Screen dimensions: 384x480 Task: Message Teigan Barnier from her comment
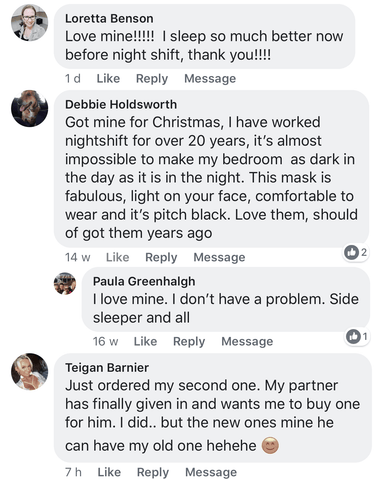point(211,472)
